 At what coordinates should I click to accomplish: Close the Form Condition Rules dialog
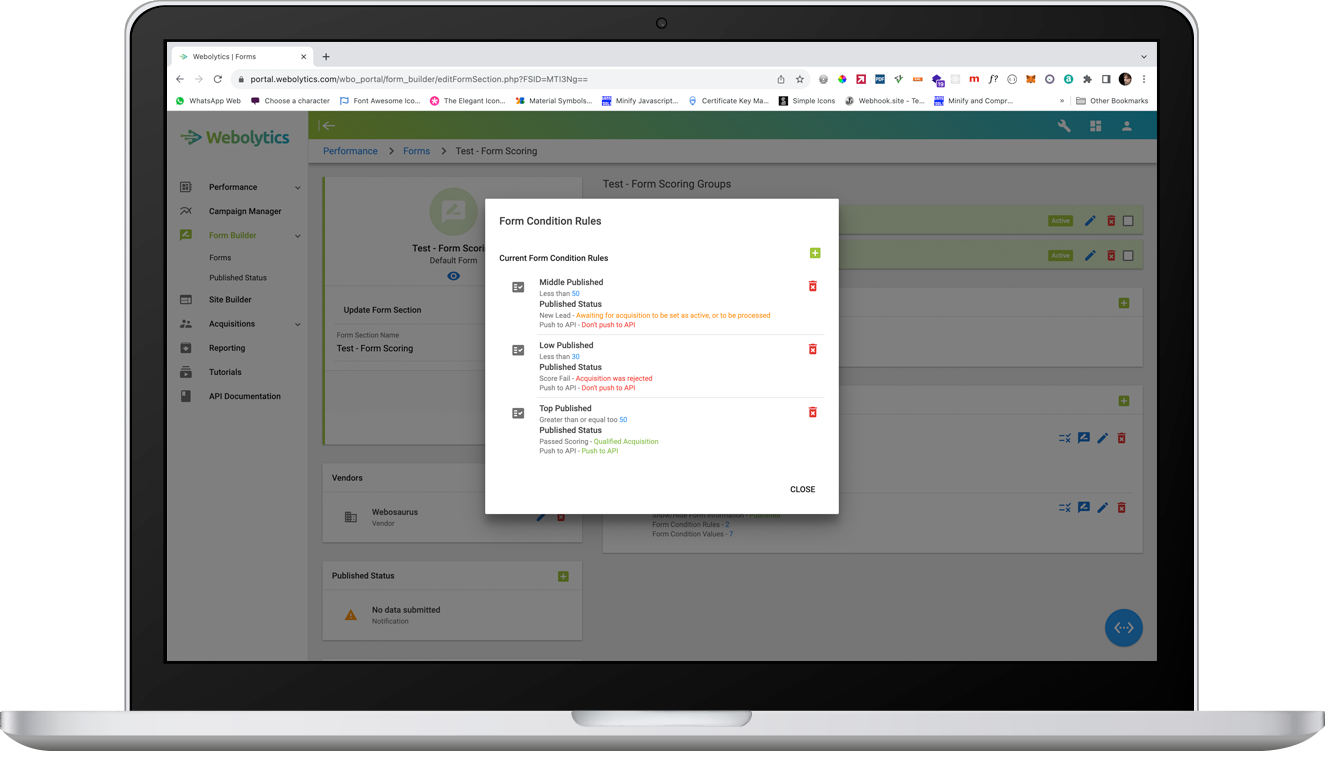(802, 490)
